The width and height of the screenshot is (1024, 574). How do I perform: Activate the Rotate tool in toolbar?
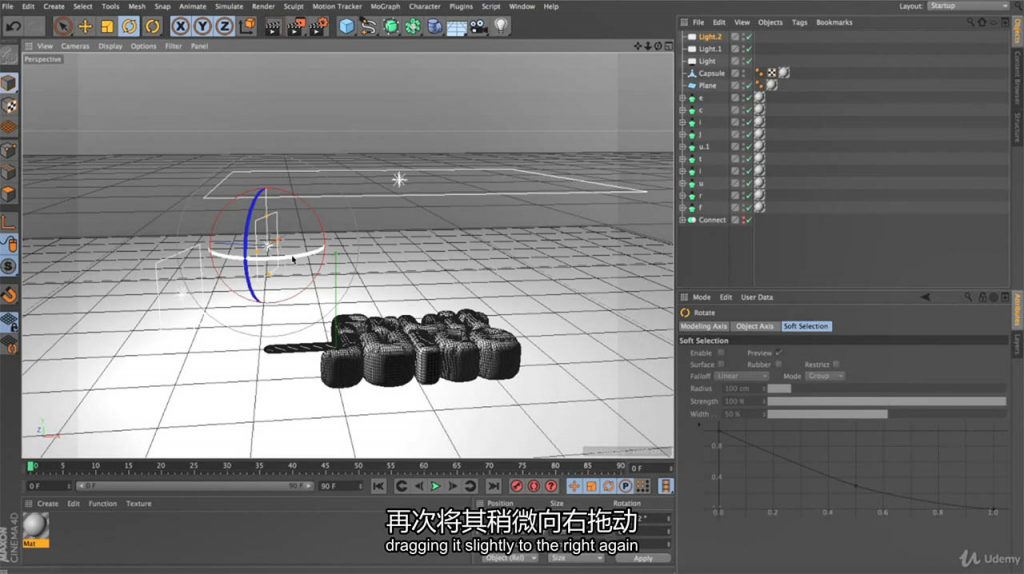(x=129, y=26)
